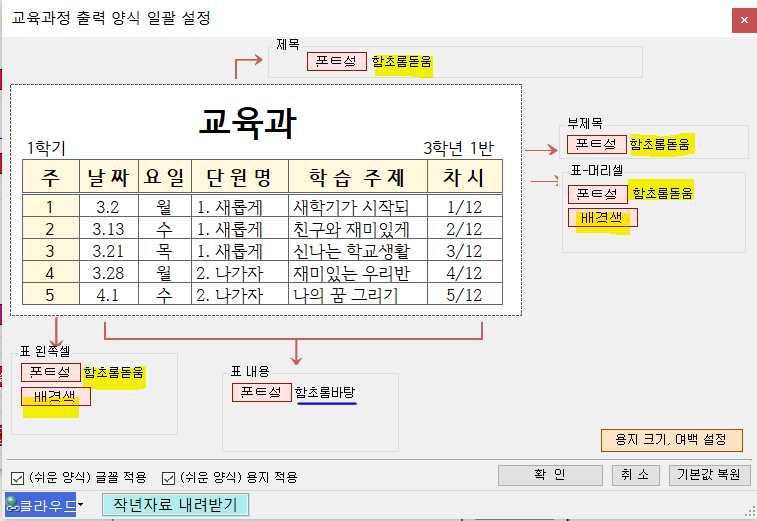Click 폰트설 button in 표 왼쪽셀 group

click(51, 372)
